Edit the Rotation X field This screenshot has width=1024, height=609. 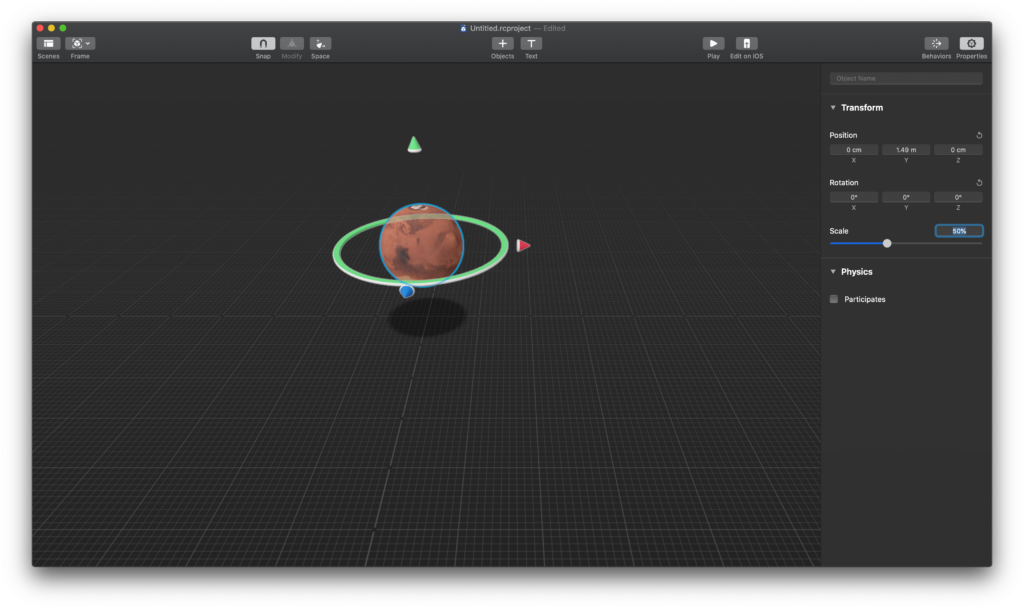tap(854, 197)
